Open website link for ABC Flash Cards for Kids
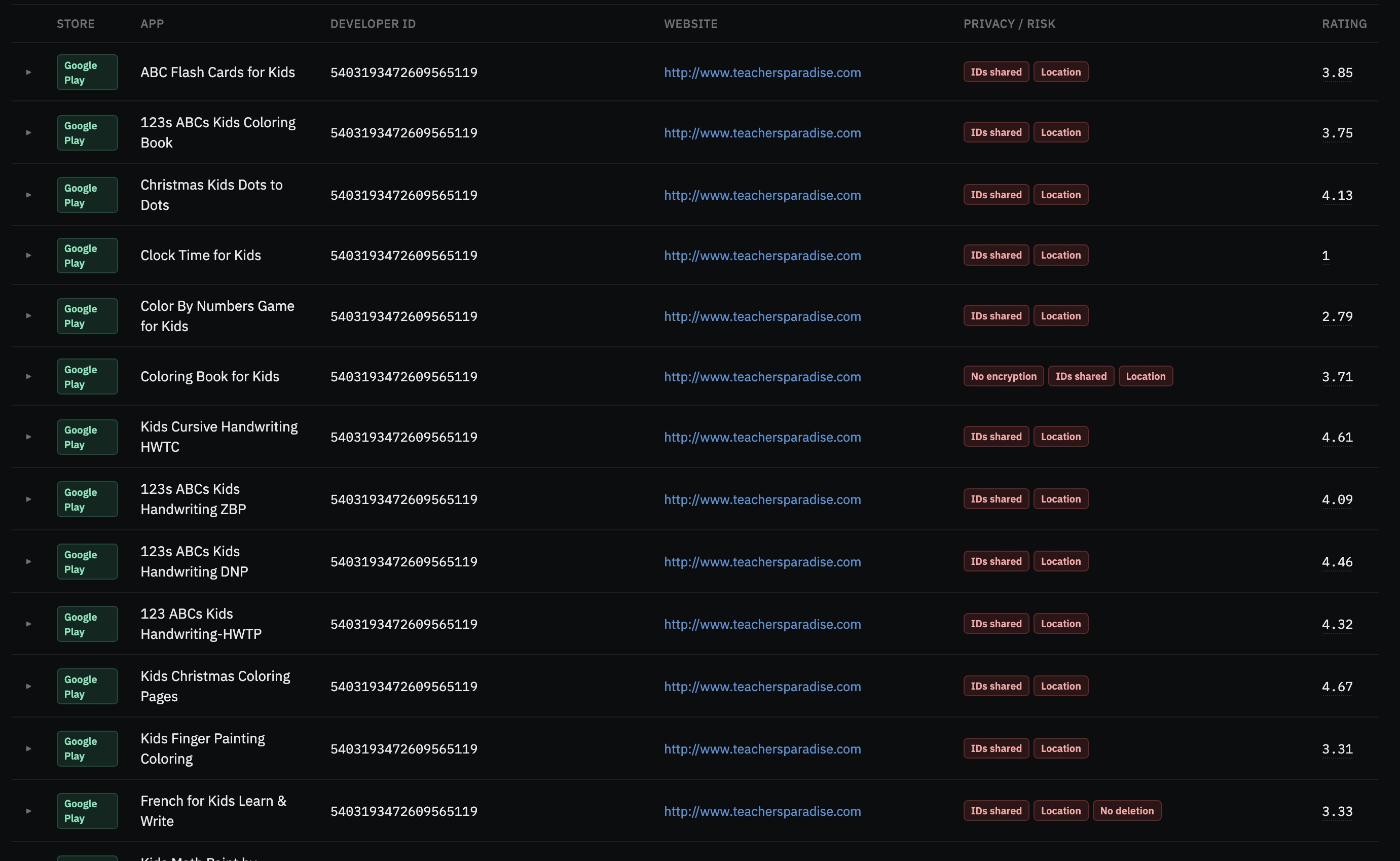The image size is (1400, 861). click(762, 73)
